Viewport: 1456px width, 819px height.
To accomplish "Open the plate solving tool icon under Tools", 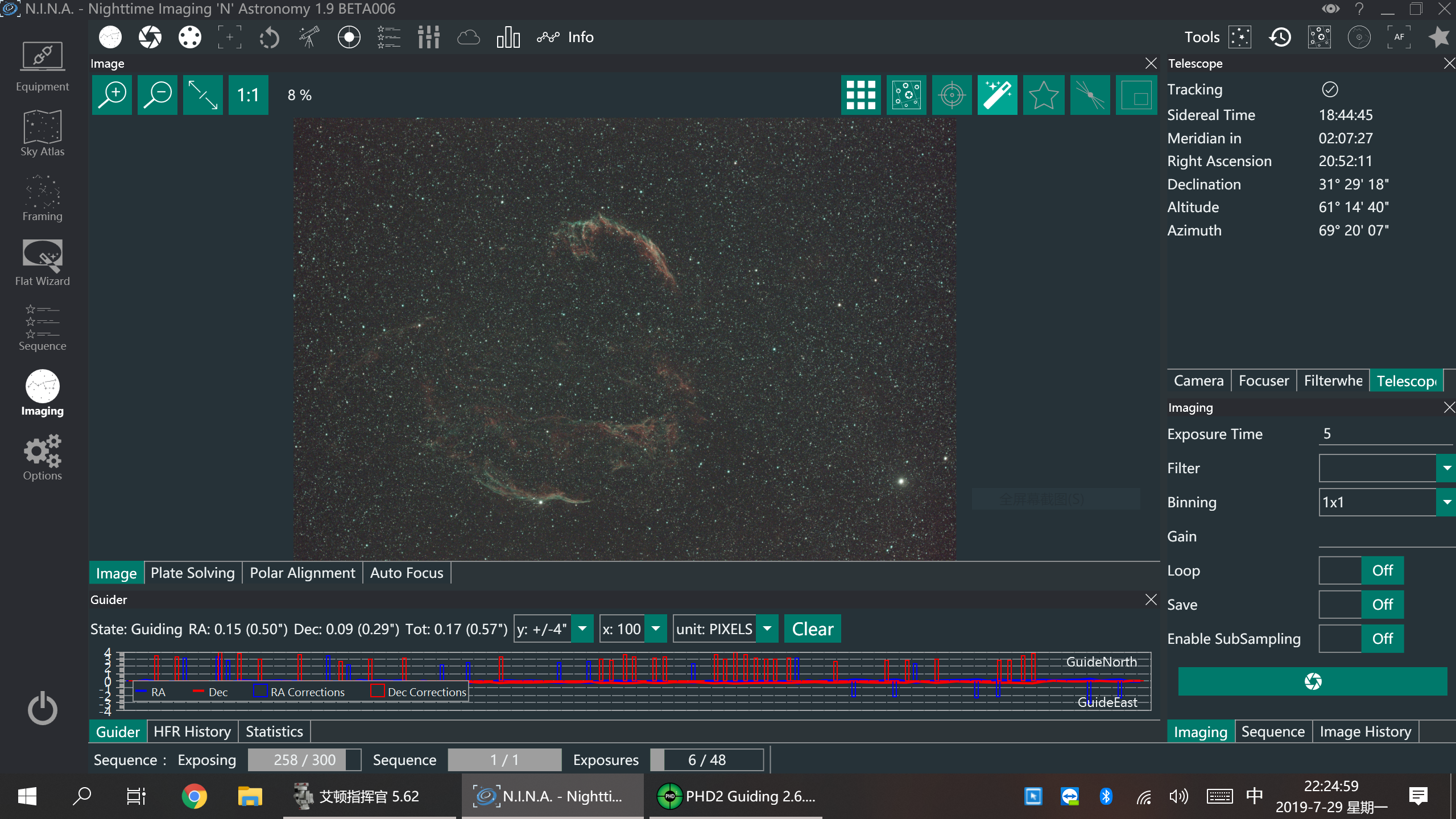I will point(1240,38).
